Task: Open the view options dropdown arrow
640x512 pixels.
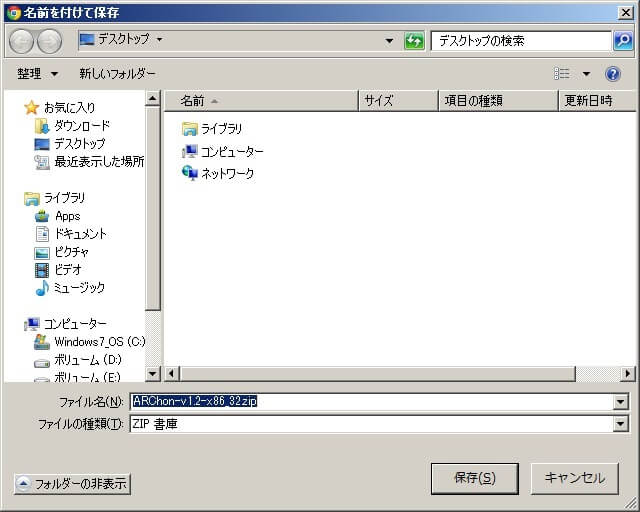Action: pyautogui.click(x=586, y=74)
